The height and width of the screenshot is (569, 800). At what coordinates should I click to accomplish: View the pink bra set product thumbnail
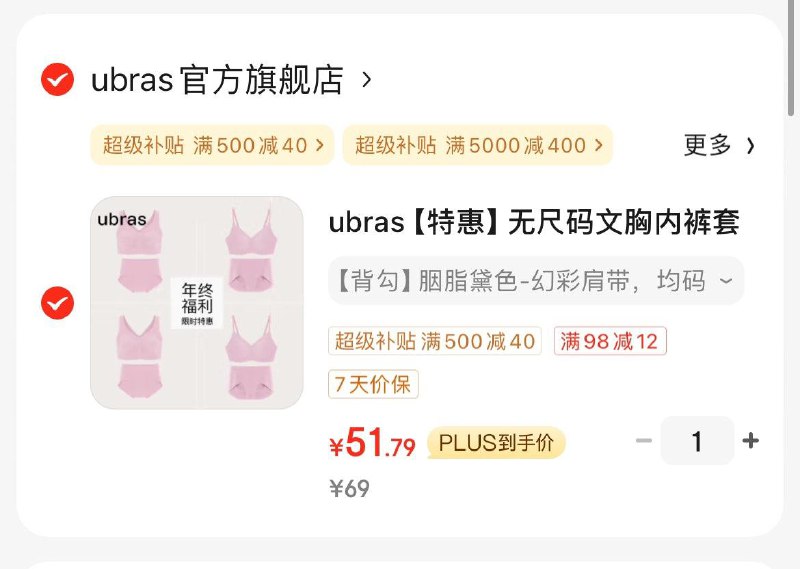click(197, 303)
